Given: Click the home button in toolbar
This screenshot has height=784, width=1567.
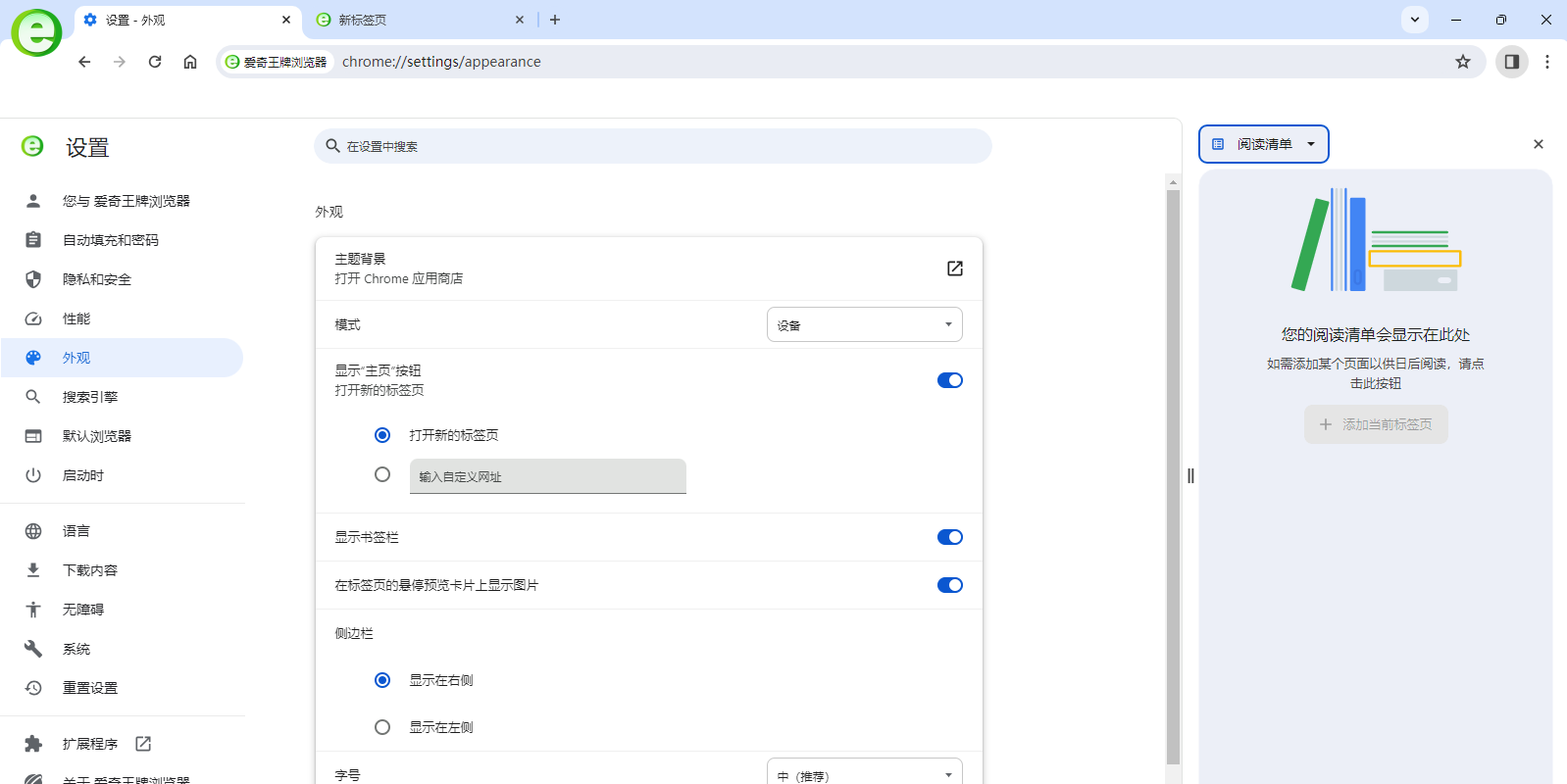Looking at the screenshot, I should [x=190, y=62].
